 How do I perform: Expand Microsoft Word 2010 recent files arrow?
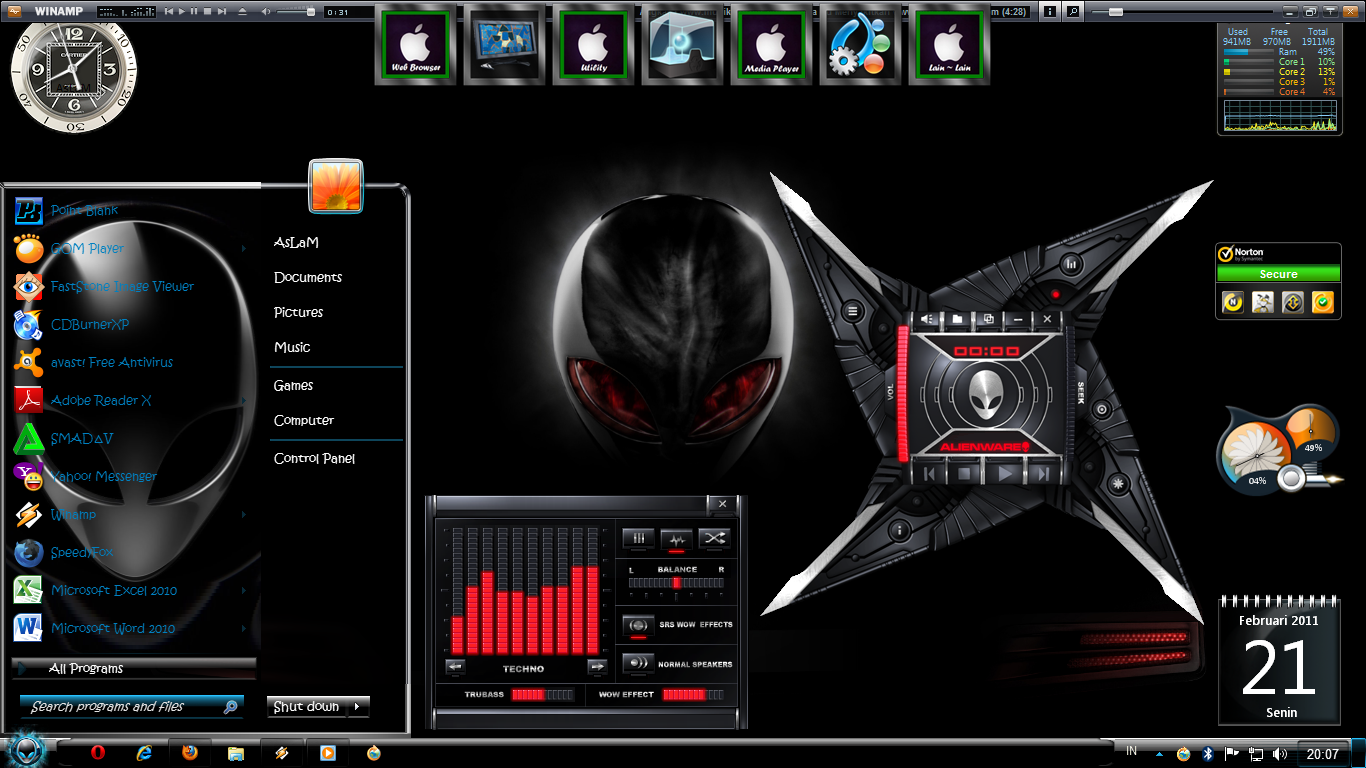[x=244, y=628]
